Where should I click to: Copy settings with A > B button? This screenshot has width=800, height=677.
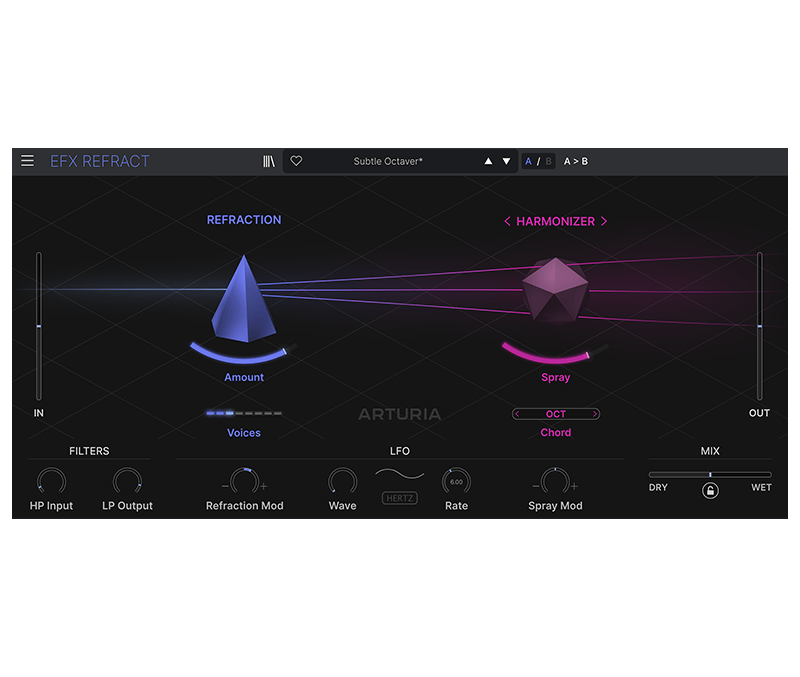click(576, 161)
